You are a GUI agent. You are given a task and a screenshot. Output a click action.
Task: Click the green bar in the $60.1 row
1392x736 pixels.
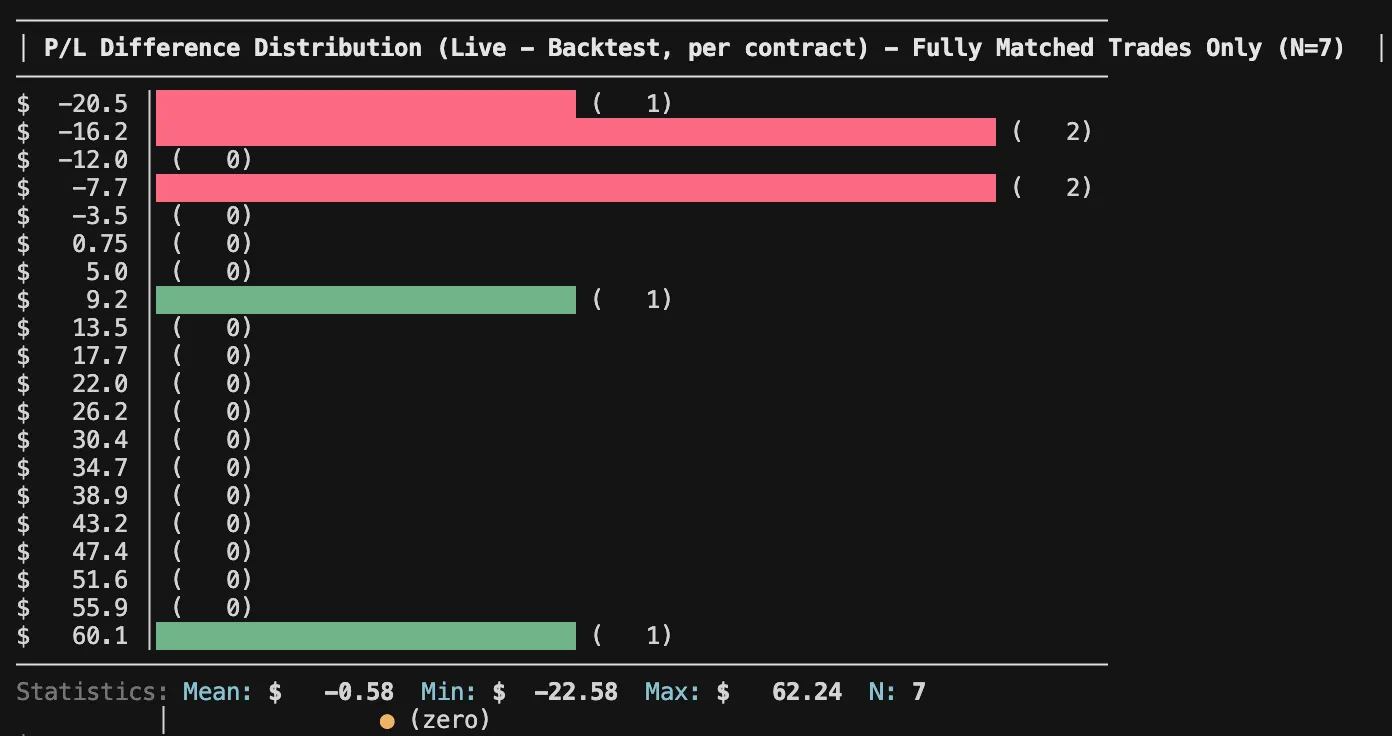[x=366, y=636]
